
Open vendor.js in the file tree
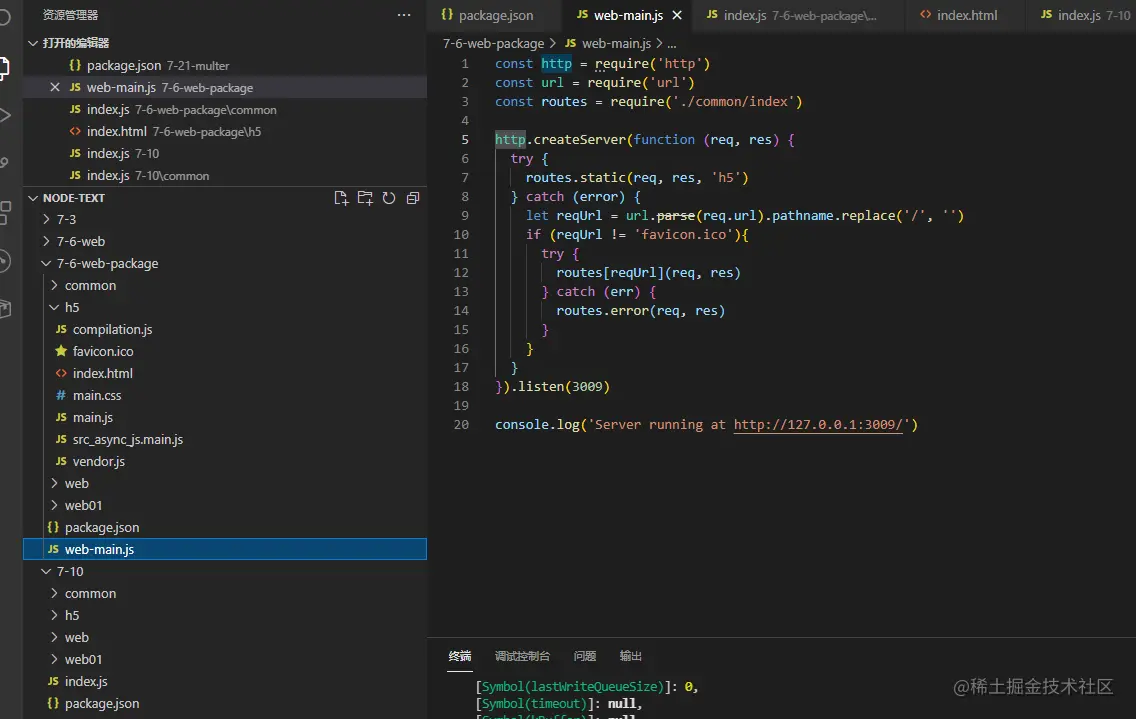click(99, 461)
